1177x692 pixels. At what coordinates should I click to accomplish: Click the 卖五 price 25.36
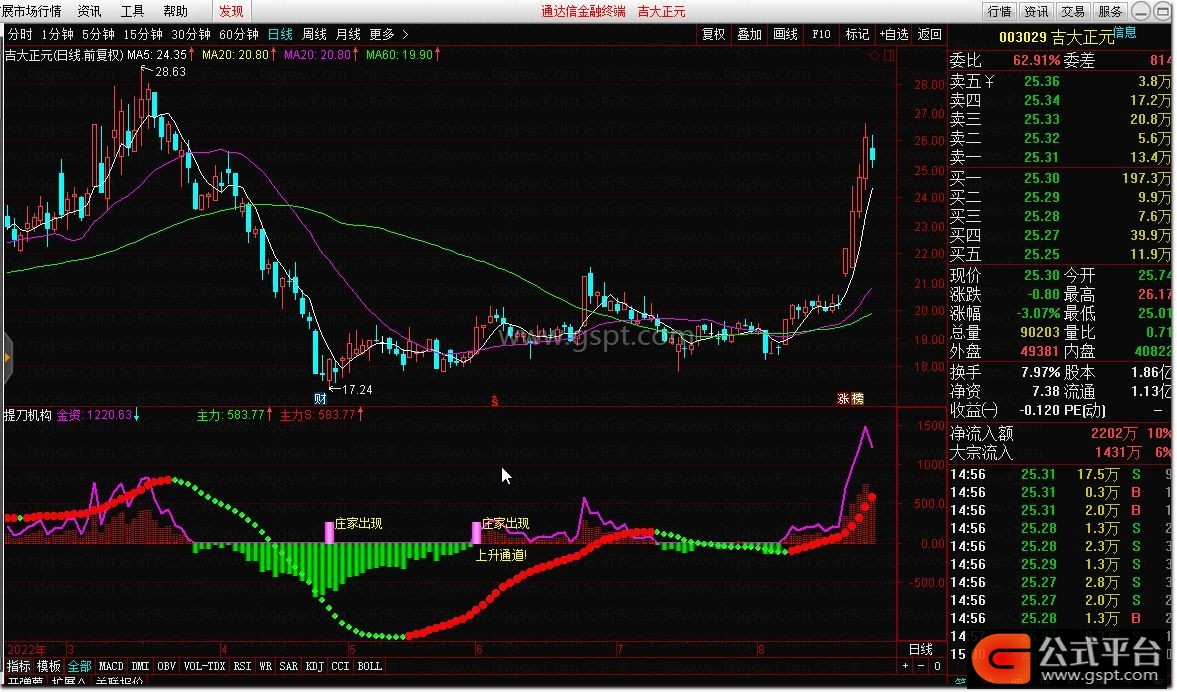click(1042, 81)
